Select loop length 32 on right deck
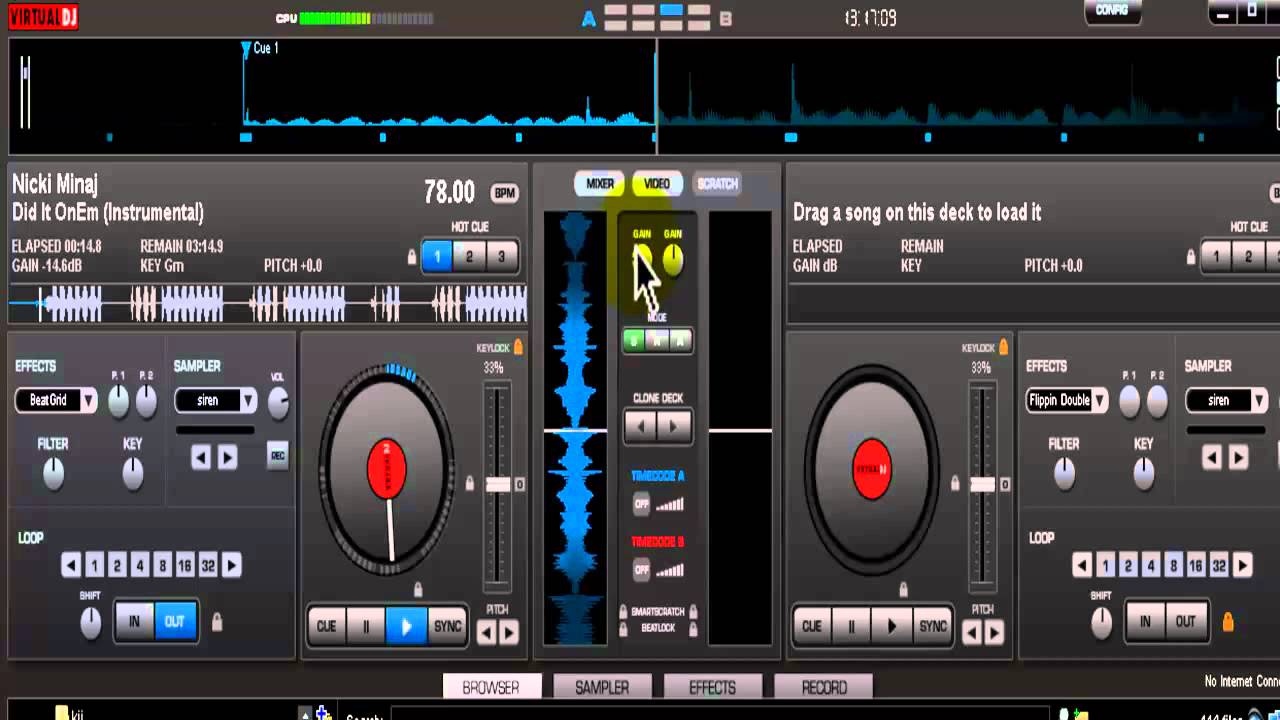Viewport: 1280px width, 720px height. pyautogui.click(x=1219, y=566)
